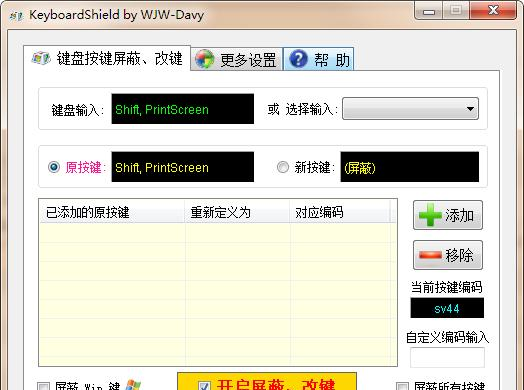
Task: Switch to the 更多设置 tab
Action: pos(237,59)
